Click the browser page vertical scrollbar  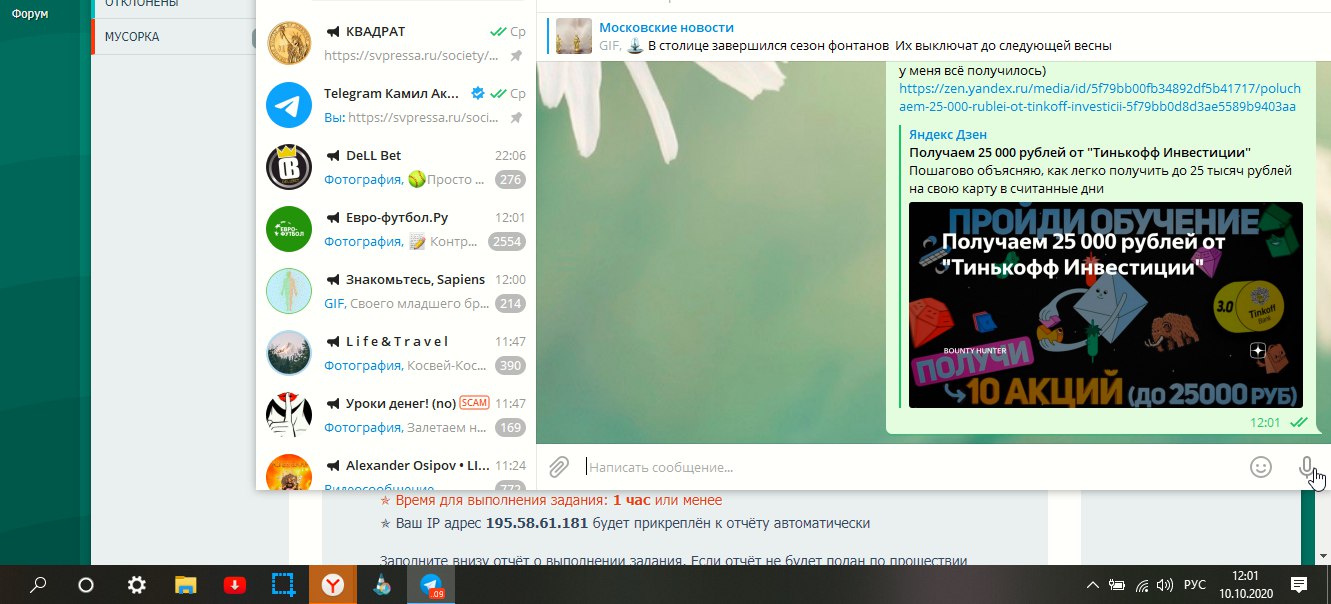pyautogui.click(x=1325, y=527)
